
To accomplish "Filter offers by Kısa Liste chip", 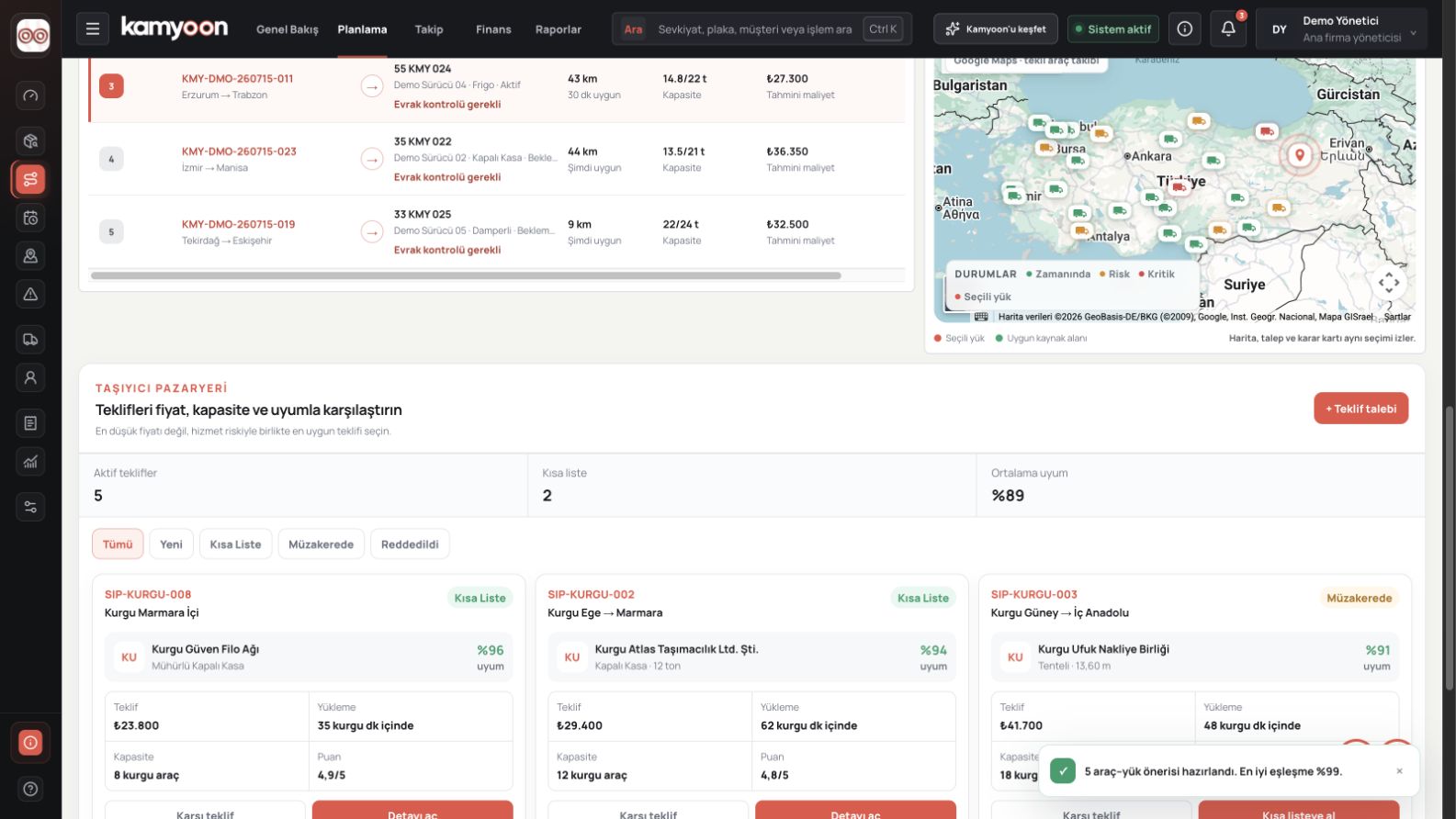I will [x=235, y=544].
